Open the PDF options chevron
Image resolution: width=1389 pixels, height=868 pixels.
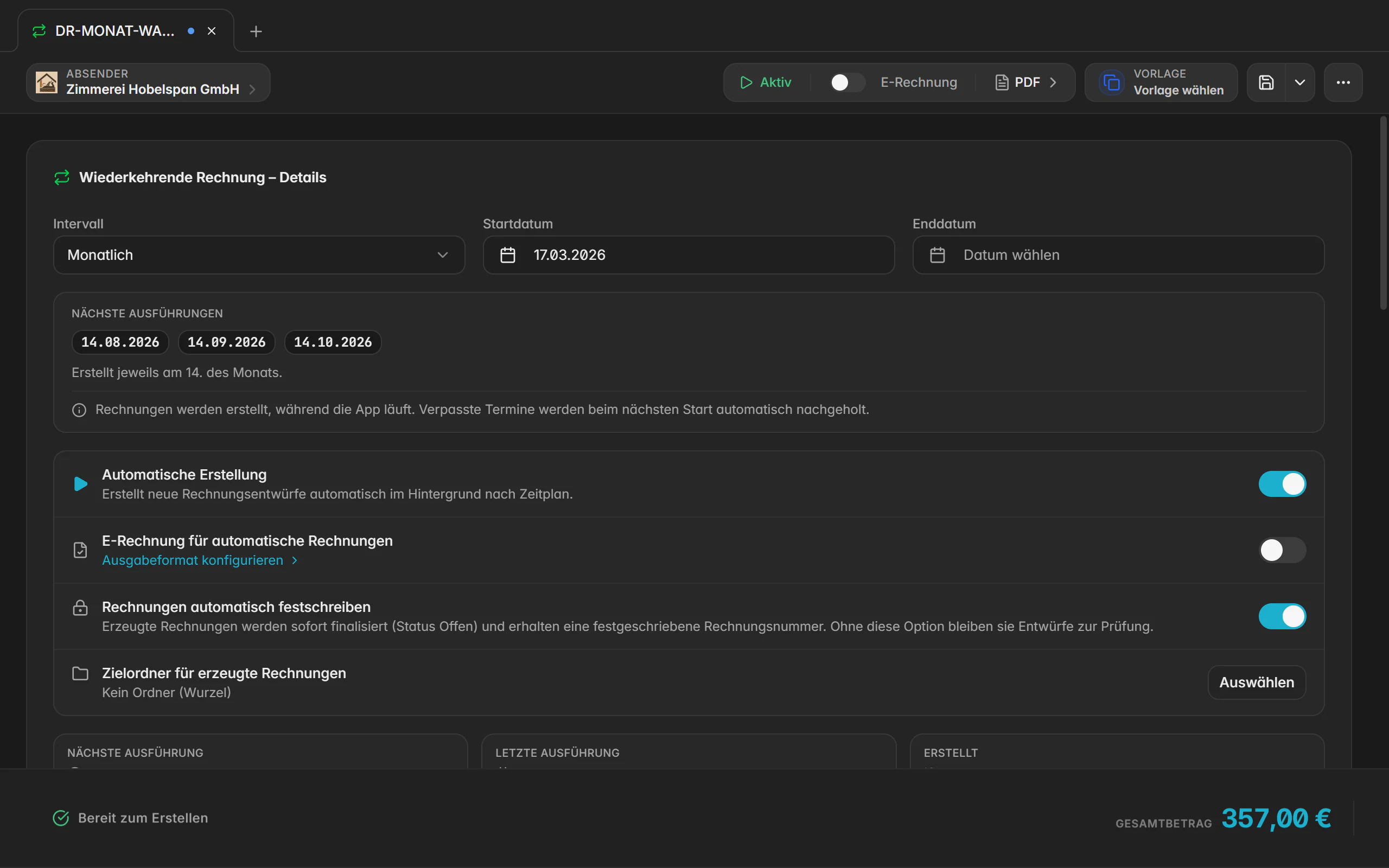1053,82
